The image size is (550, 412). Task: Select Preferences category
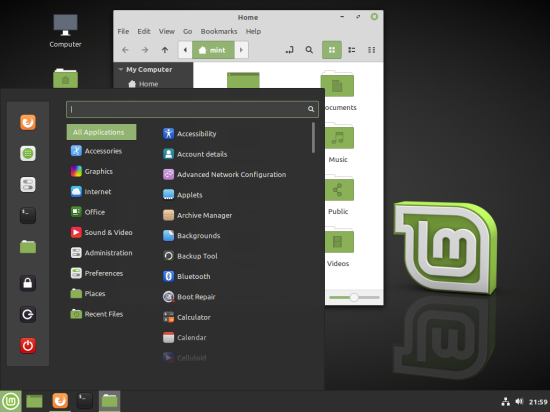pyautogui.click(x=97, y=273)
